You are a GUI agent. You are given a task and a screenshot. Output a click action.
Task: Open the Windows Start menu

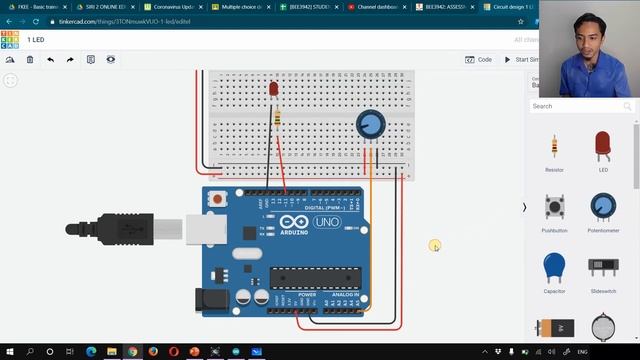click(10, 352)
